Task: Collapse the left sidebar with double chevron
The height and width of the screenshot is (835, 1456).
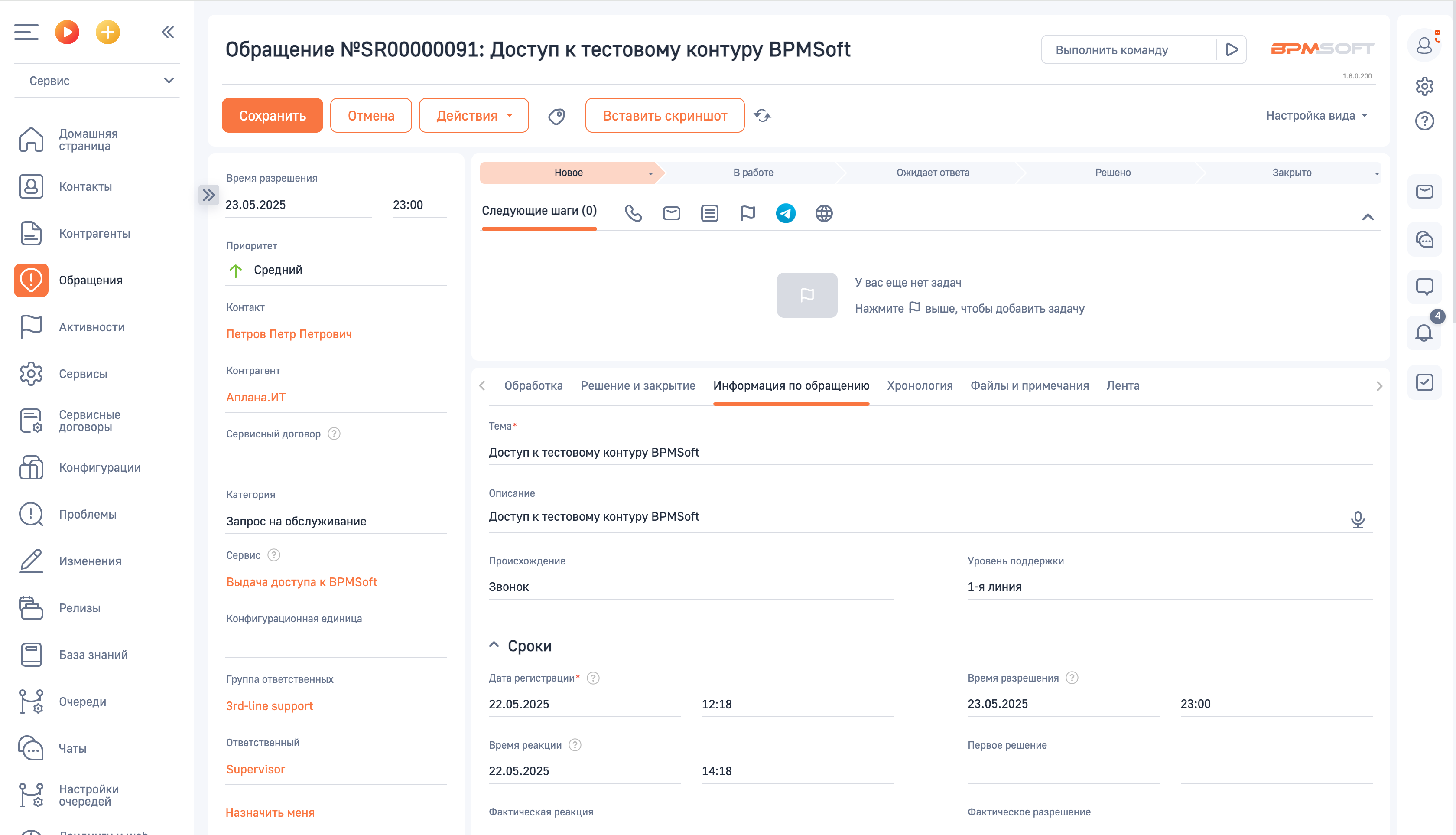Action: coord(167,32)
